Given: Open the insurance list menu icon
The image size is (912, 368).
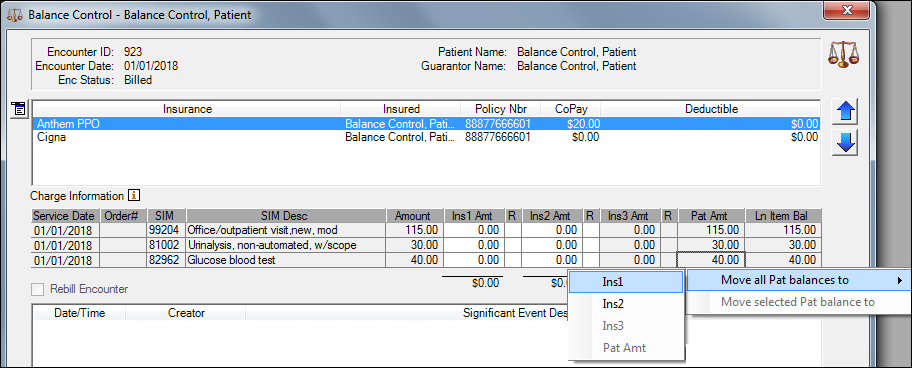Looking at the screenshot, I should click(x=19, y=108).
